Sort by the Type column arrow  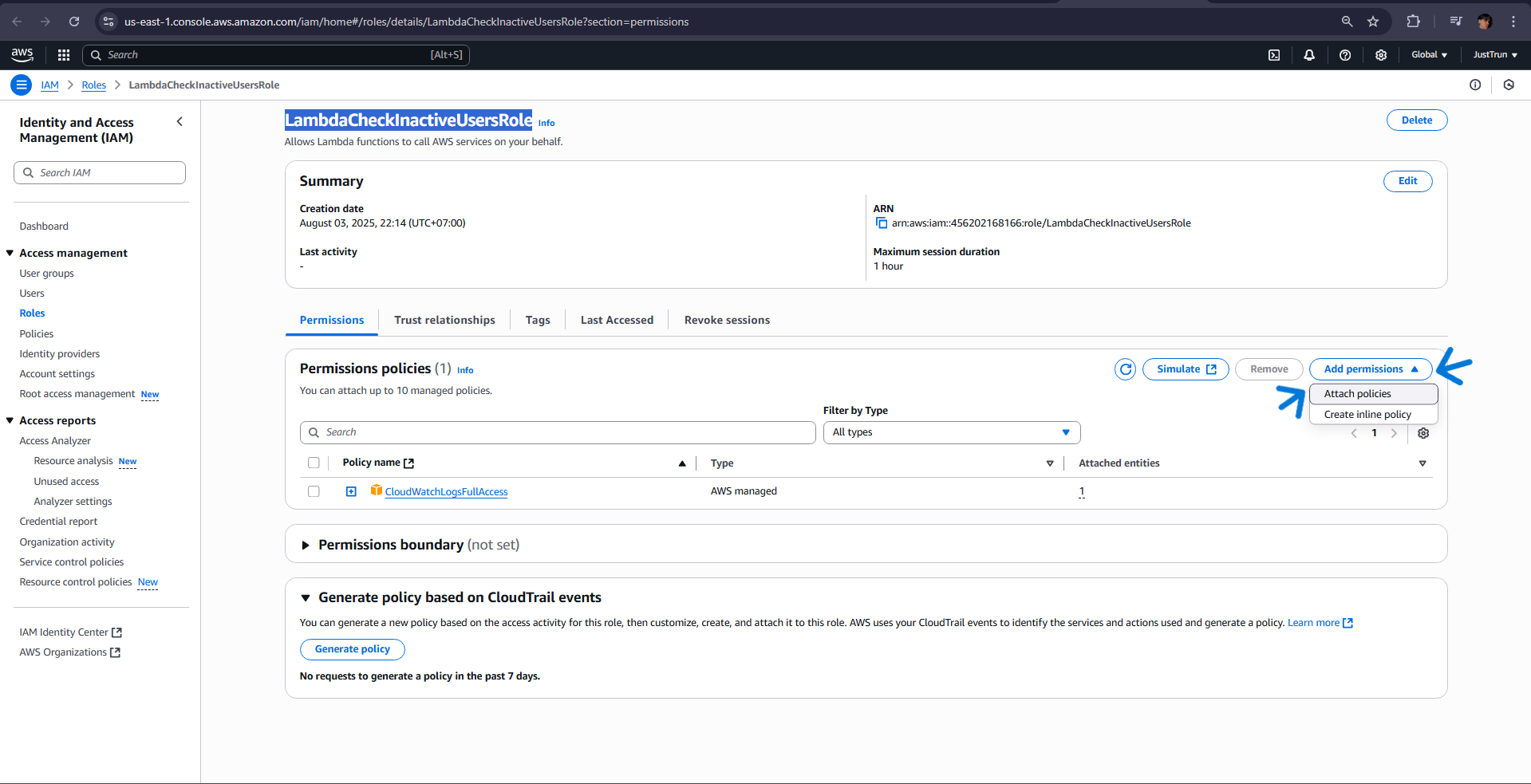(1050, 463)
